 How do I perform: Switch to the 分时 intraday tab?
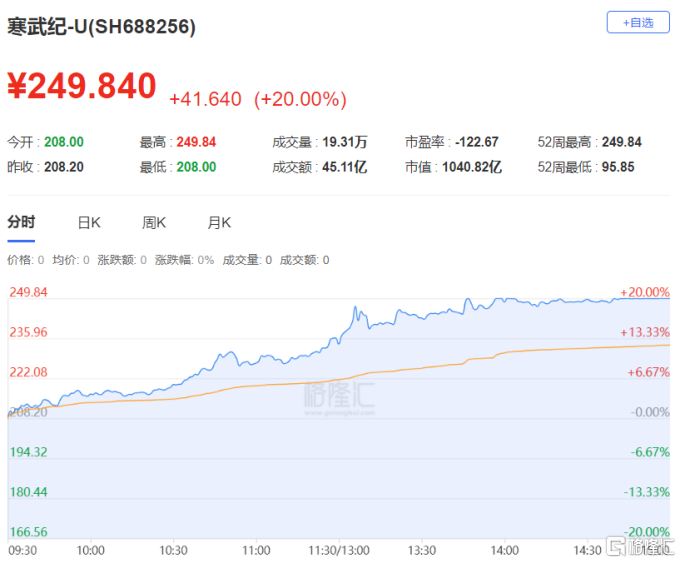[21, 222]
